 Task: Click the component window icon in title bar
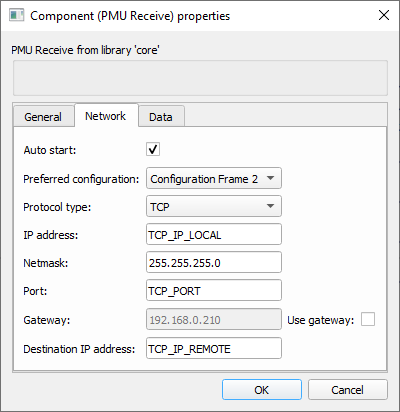point(16,15)
